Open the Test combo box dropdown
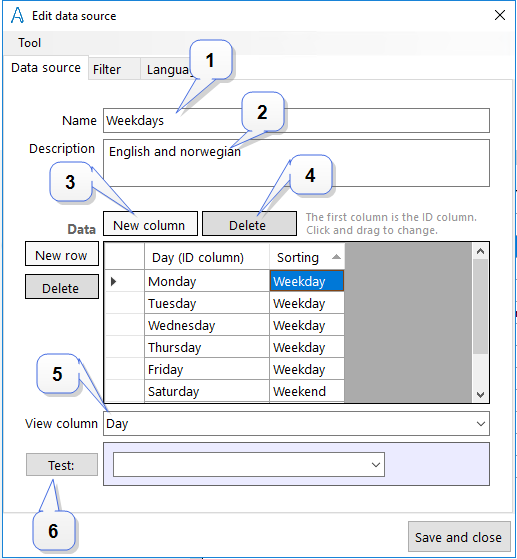Viewport: 517px width, 559px height. [375, 465]
